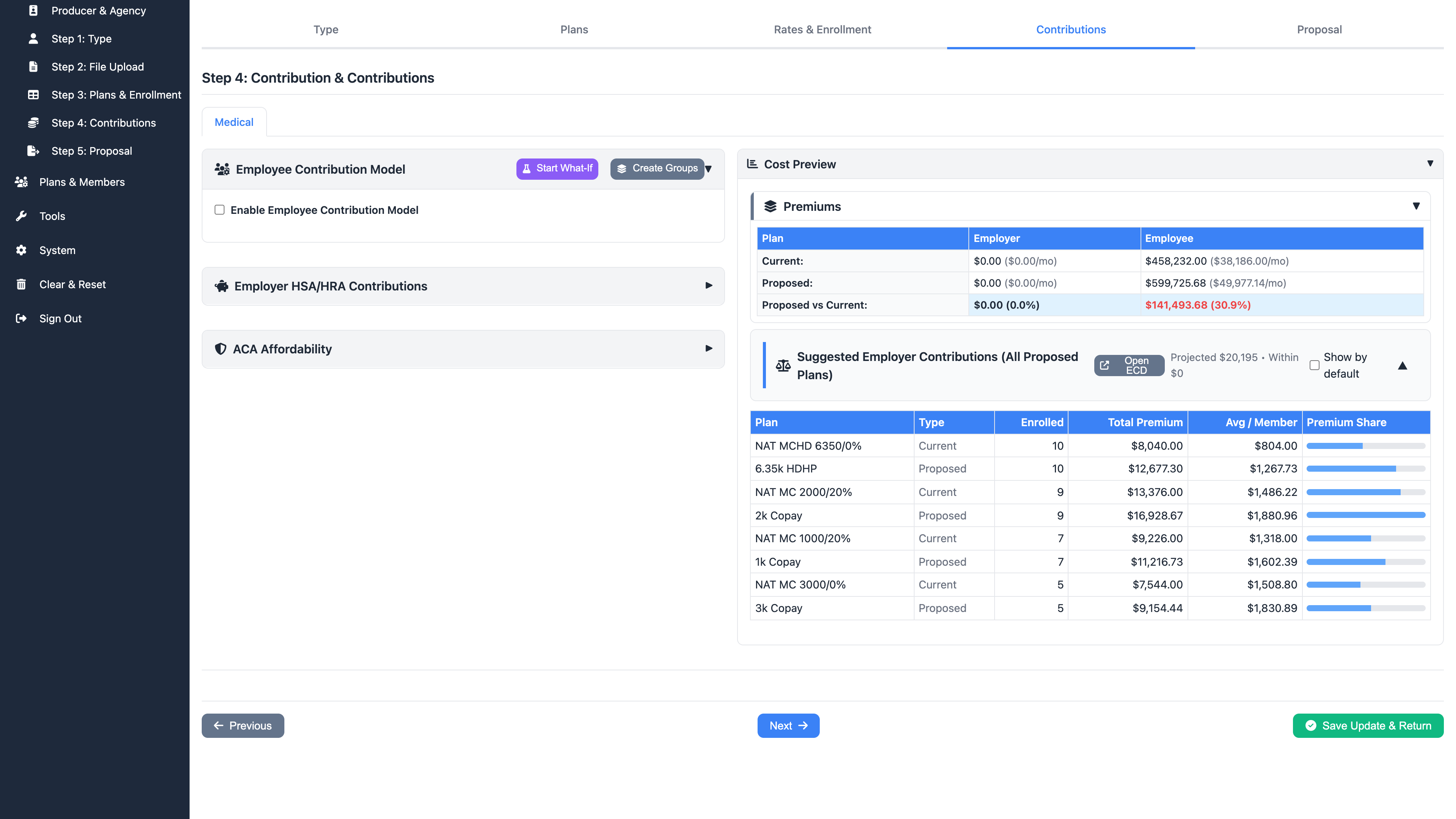
Task: Collapse the Premiums section via its triangle
Action: pos(1416,206)
